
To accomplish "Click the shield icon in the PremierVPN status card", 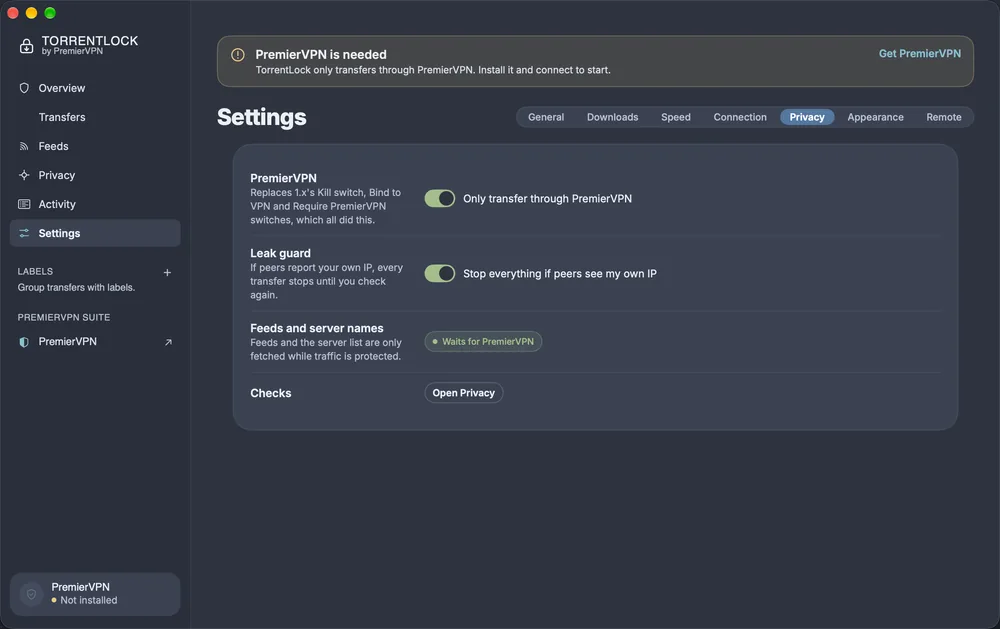I will (31, 594).
